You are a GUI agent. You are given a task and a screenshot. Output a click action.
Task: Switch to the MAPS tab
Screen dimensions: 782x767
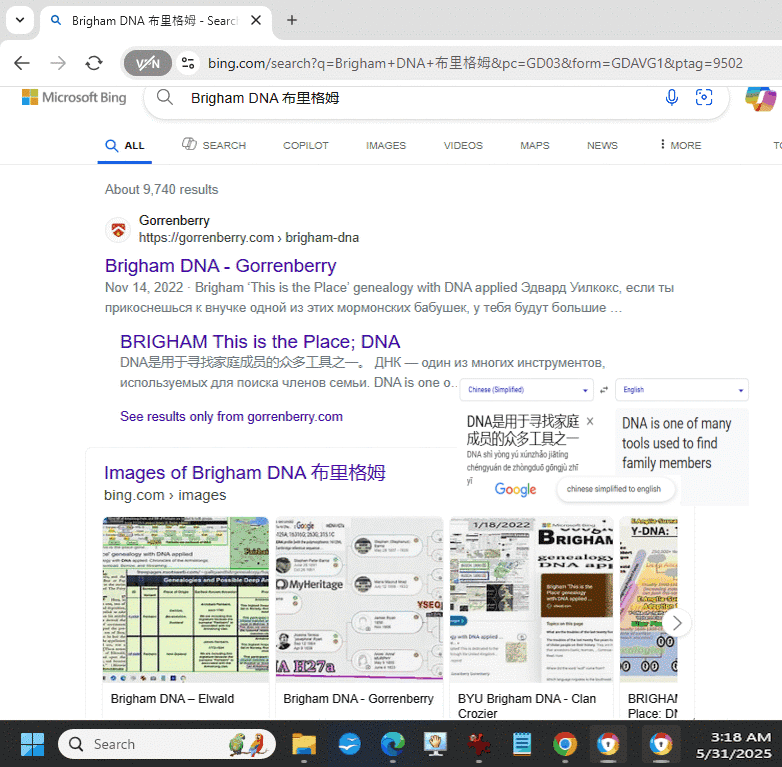click(535, 146)
